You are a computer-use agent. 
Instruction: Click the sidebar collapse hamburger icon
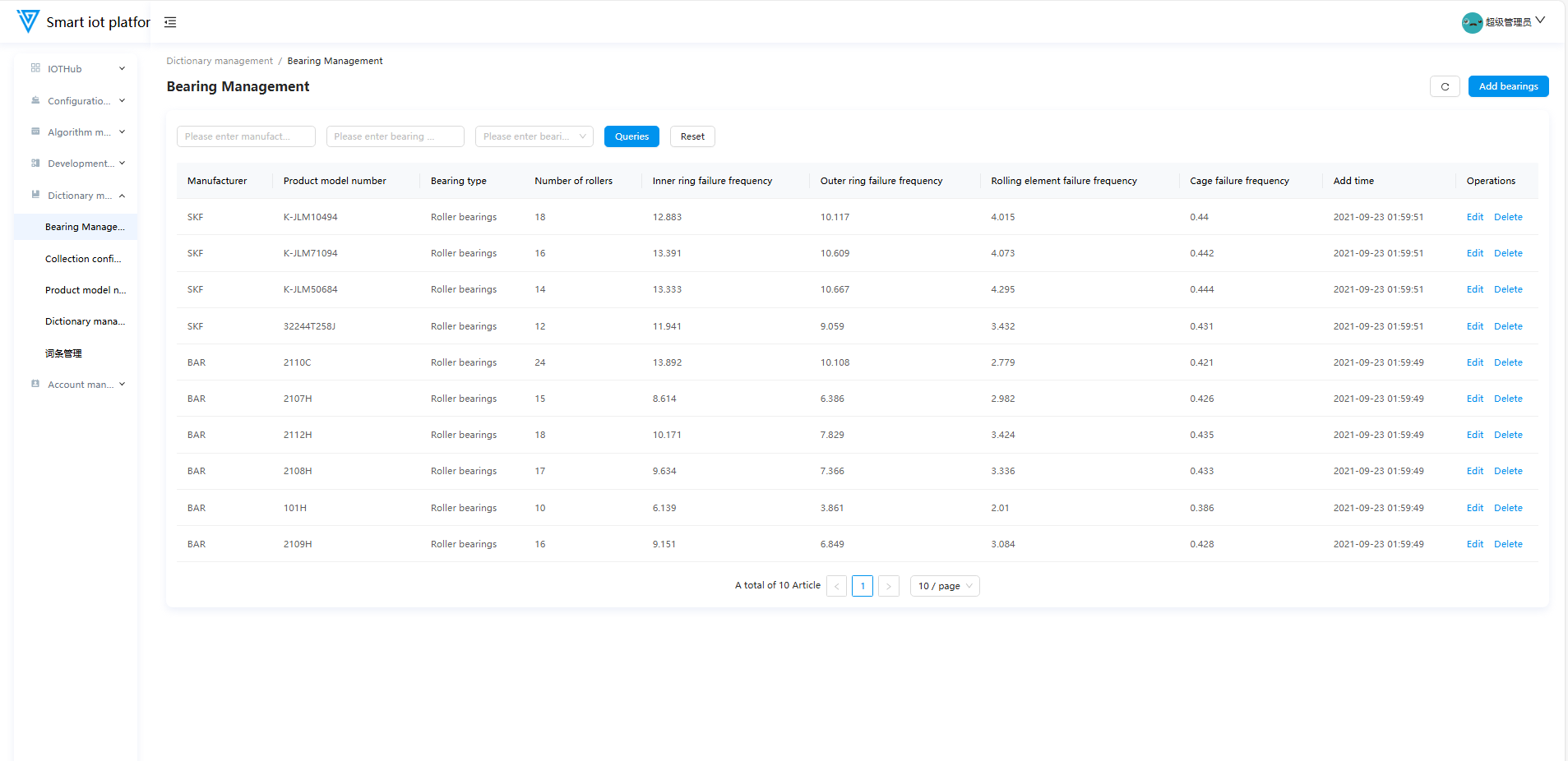click(x=170, y=22)
